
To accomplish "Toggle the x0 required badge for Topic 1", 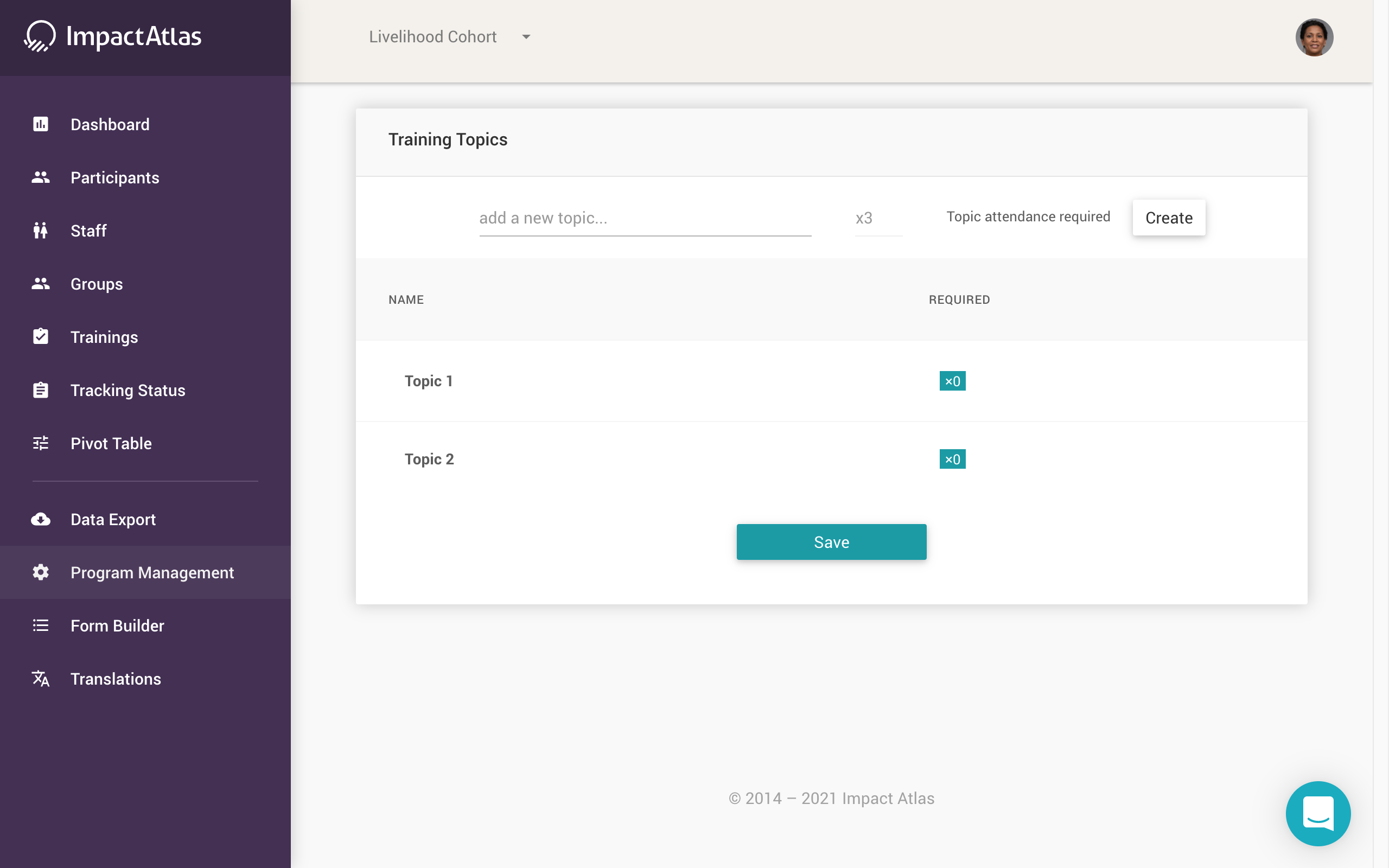I will [x=952, y=381].
